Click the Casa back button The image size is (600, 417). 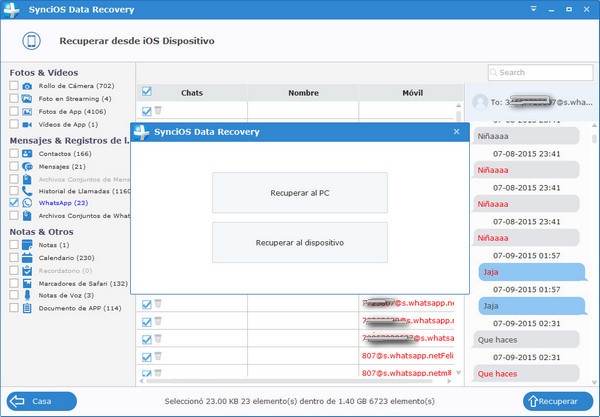click(x=42, y=401)
